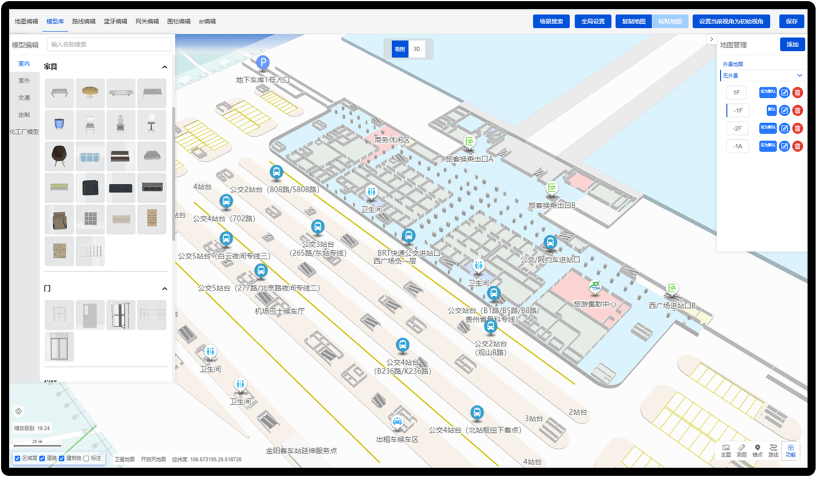
Task: Click the 添加 add map button
Action: [x=792, y=45]
